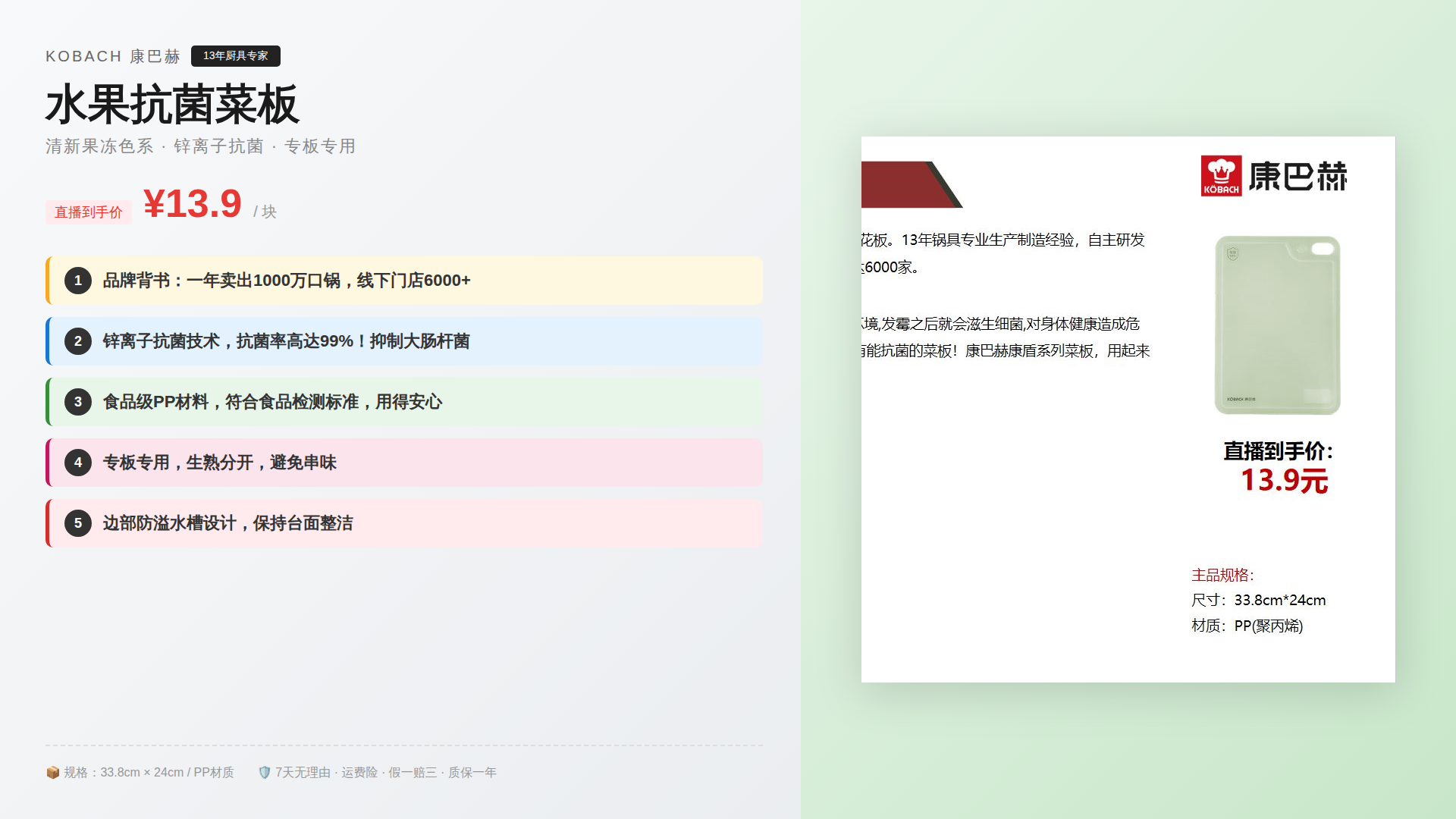Click the number 2 circle badge
The image size is (1456, 819).
click(78, 341)
